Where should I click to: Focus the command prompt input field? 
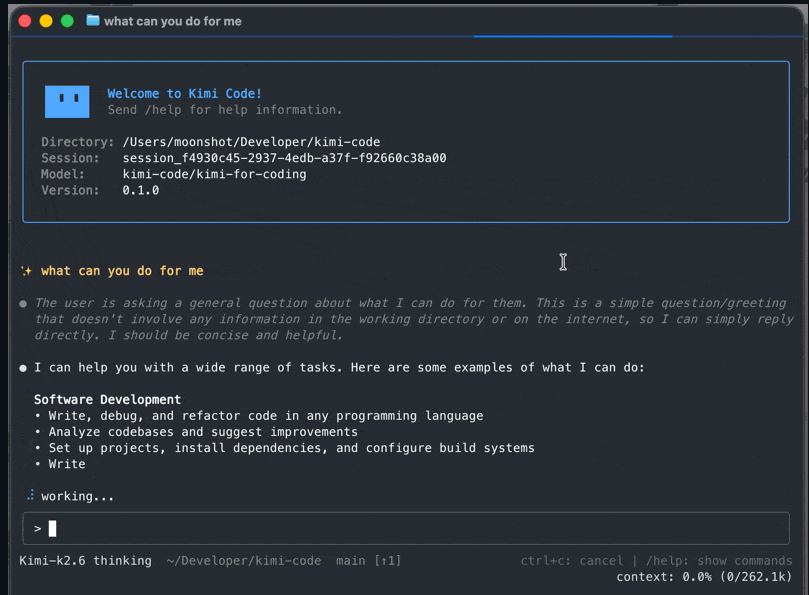pos(406,528)
